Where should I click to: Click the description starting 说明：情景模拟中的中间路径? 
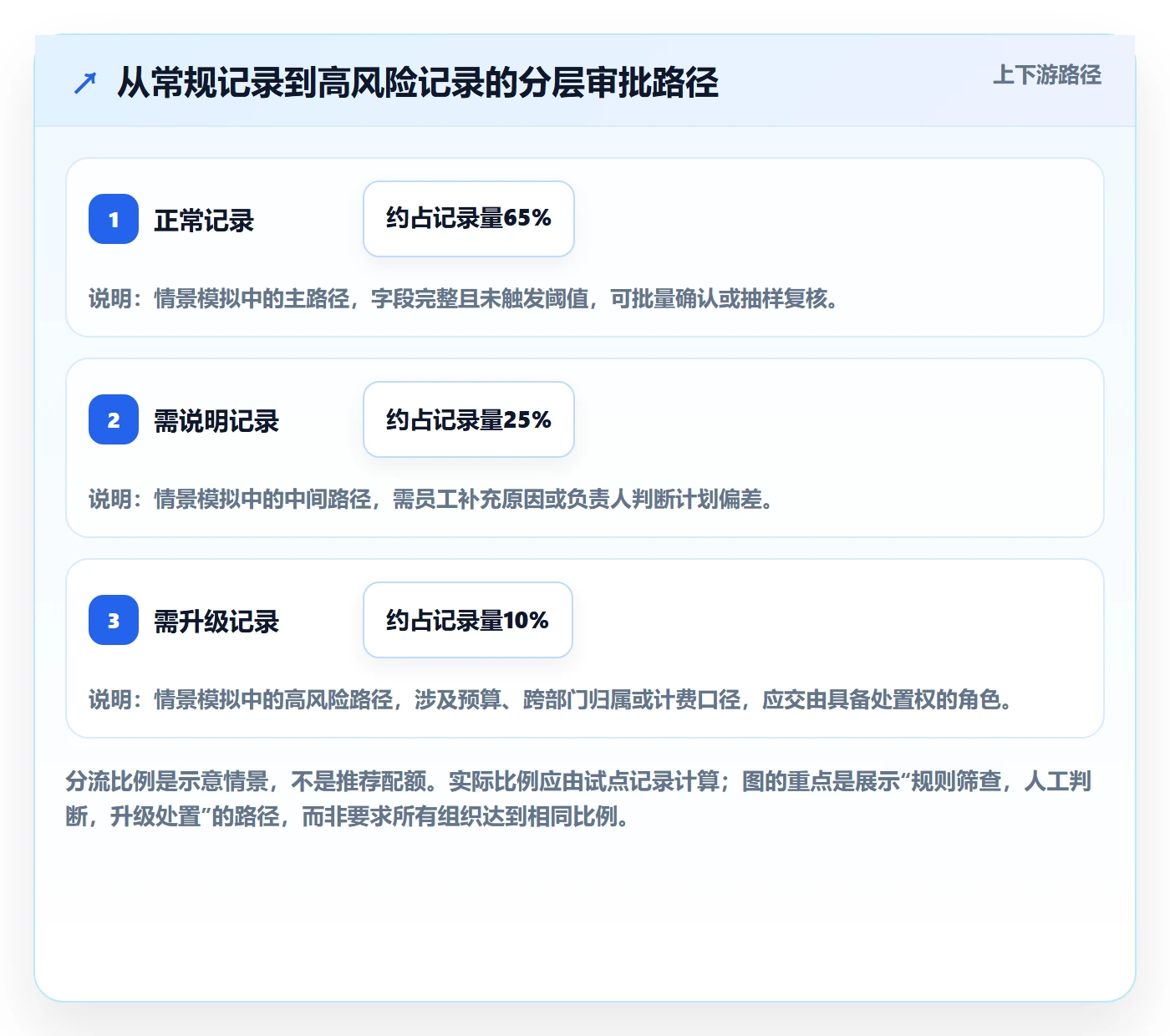click(431, 499)
